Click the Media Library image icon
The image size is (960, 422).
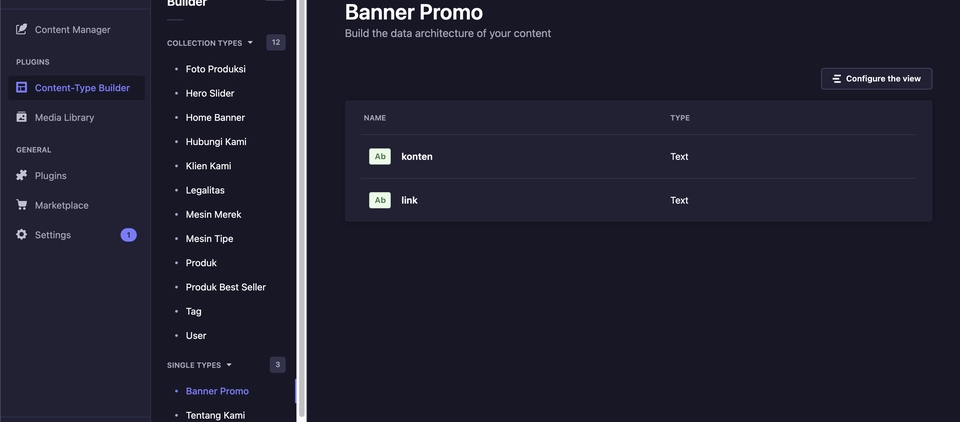tap(21, 117)
